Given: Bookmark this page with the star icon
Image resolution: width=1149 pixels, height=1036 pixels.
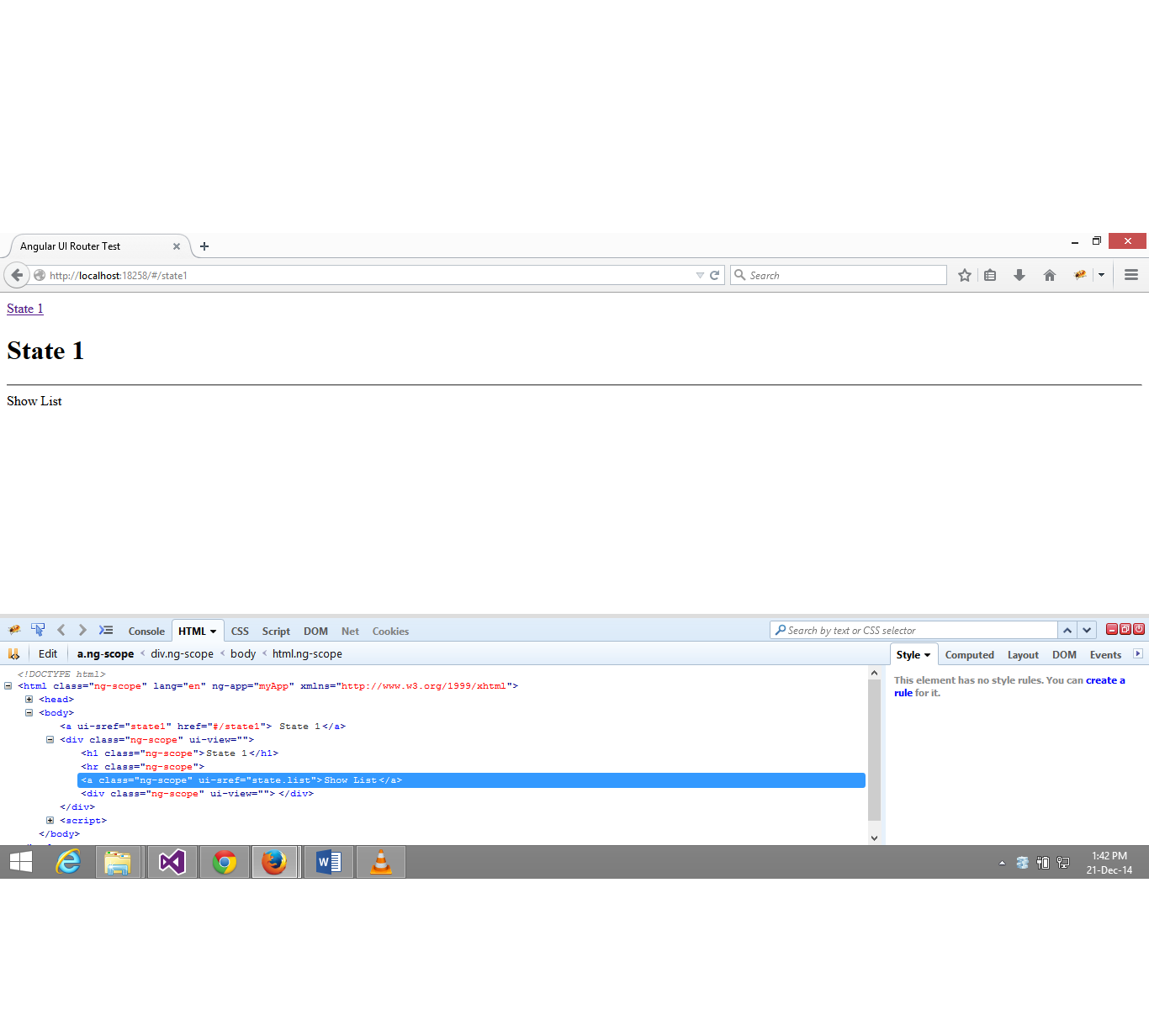Looking at the screenshot, I should click(x=965, y=275).
